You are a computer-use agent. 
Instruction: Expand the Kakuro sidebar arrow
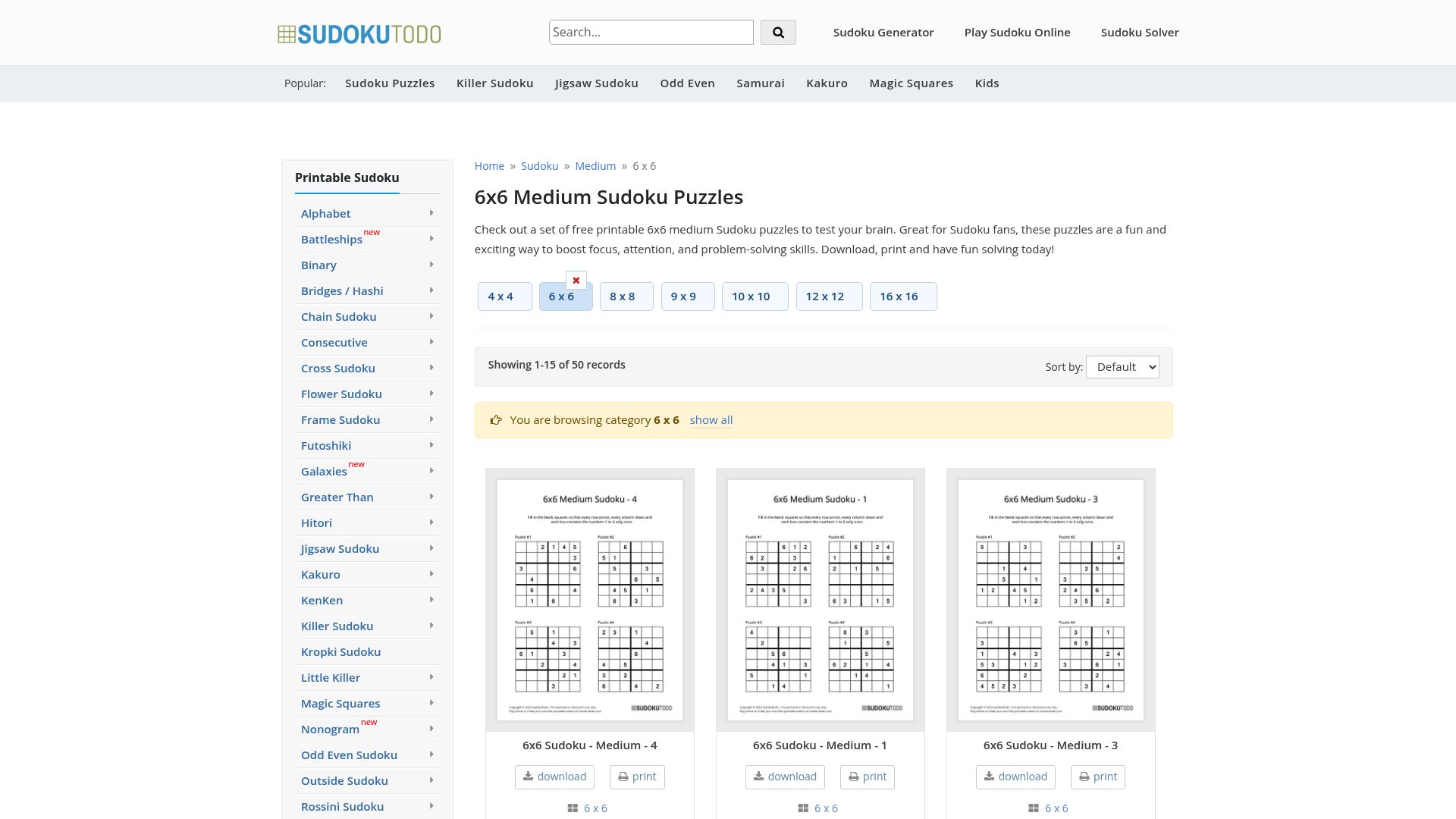[x=431, y=574]
